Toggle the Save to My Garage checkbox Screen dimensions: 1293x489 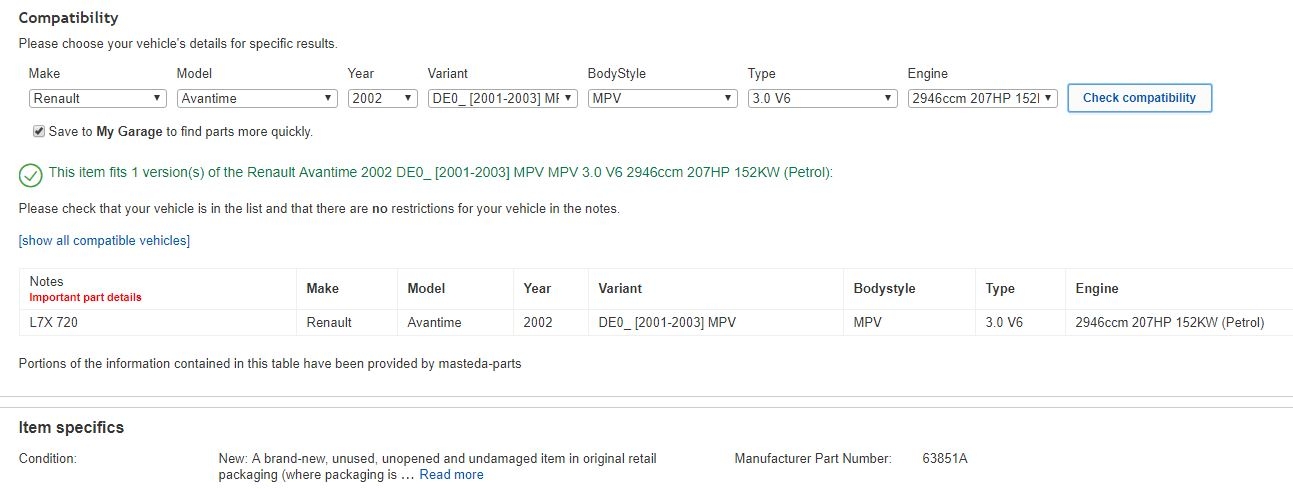tap(39, 131)
